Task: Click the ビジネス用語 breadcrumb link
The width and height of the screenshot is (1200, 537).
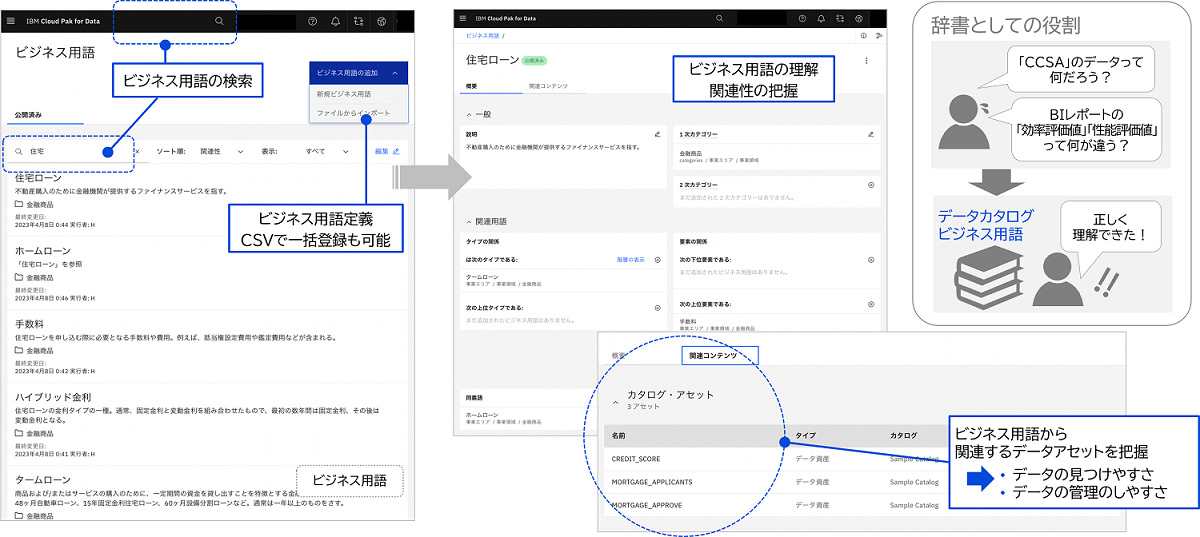Action: tap(484, 35)
